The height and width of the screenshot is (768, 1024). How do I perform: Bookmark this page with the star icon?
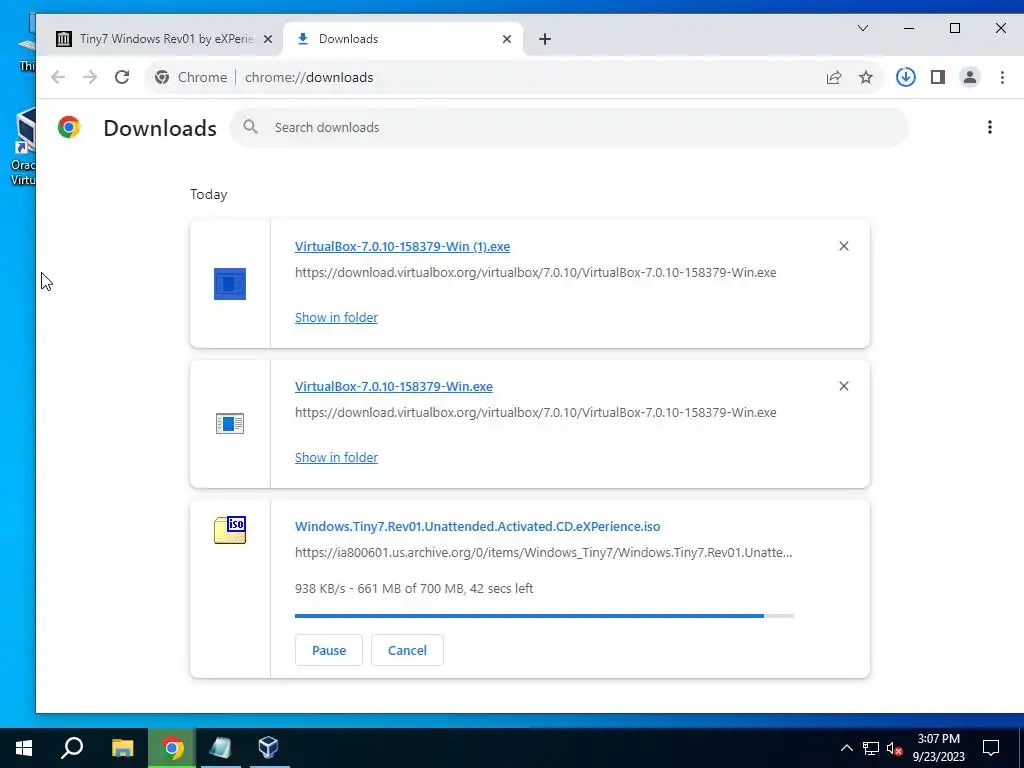866,77
